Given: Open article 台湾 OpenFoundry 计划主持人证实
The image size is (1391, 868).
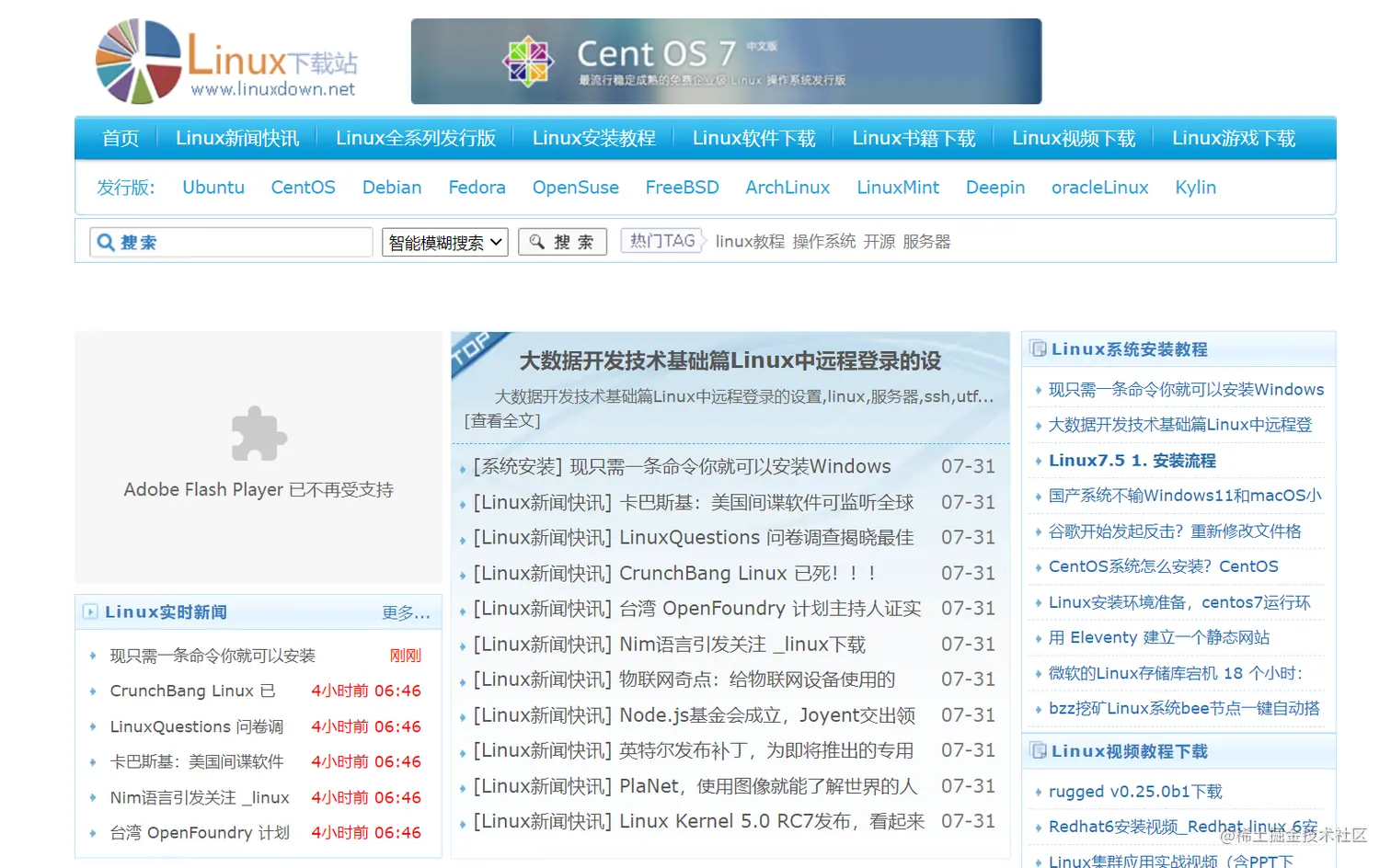Looking at the screenshot, I should [x=770, y=609].
